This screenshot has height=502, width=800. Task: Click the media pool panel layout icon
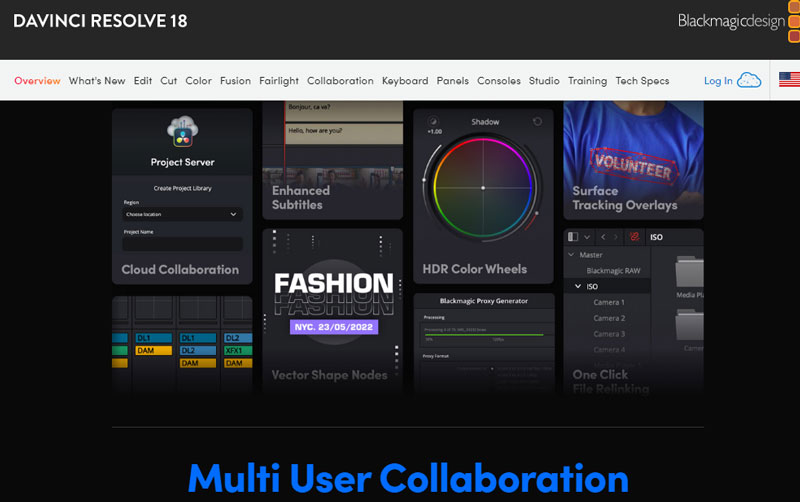573,237
